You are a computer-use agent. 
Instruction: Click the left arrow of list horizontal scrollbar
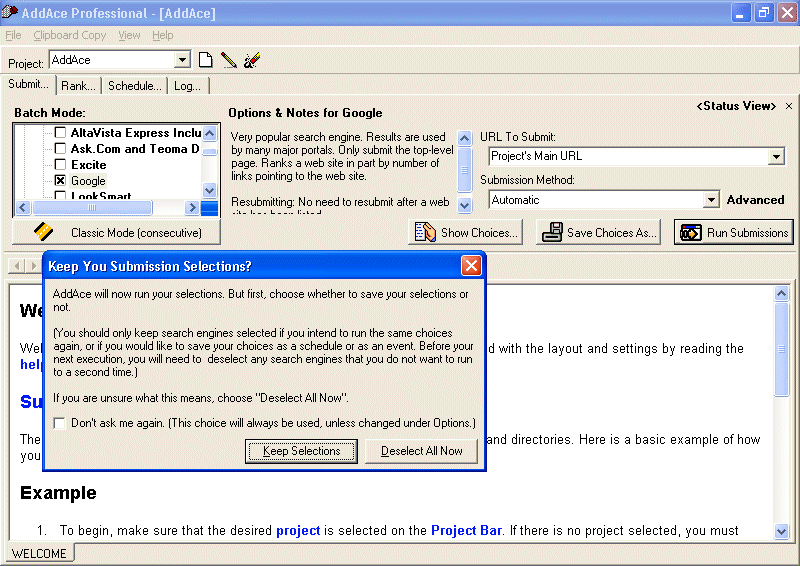pyautogui.click(x=23, y=207)
